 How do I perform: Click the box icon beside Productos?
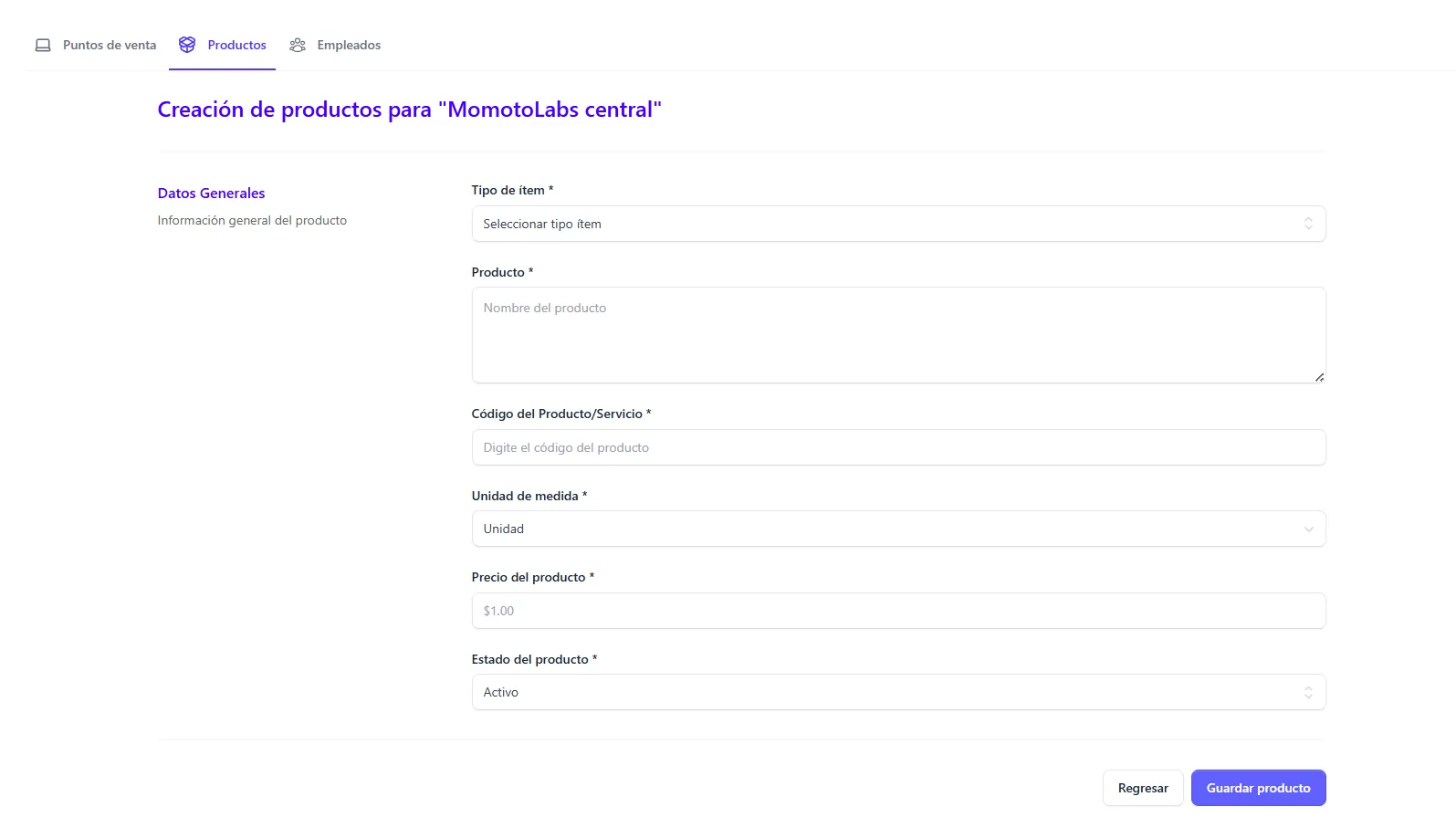click(187, 45)
